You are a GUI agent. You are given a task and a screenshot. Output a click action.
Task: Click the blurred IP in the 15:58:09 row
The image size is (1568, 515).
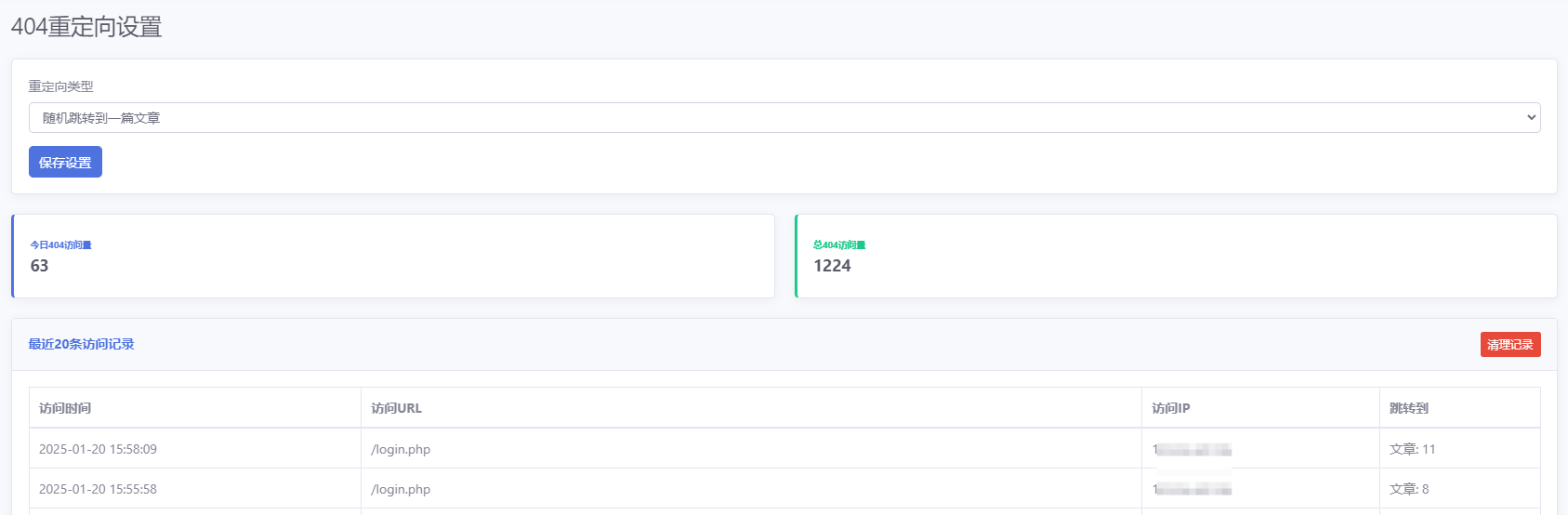(1192, 450)
